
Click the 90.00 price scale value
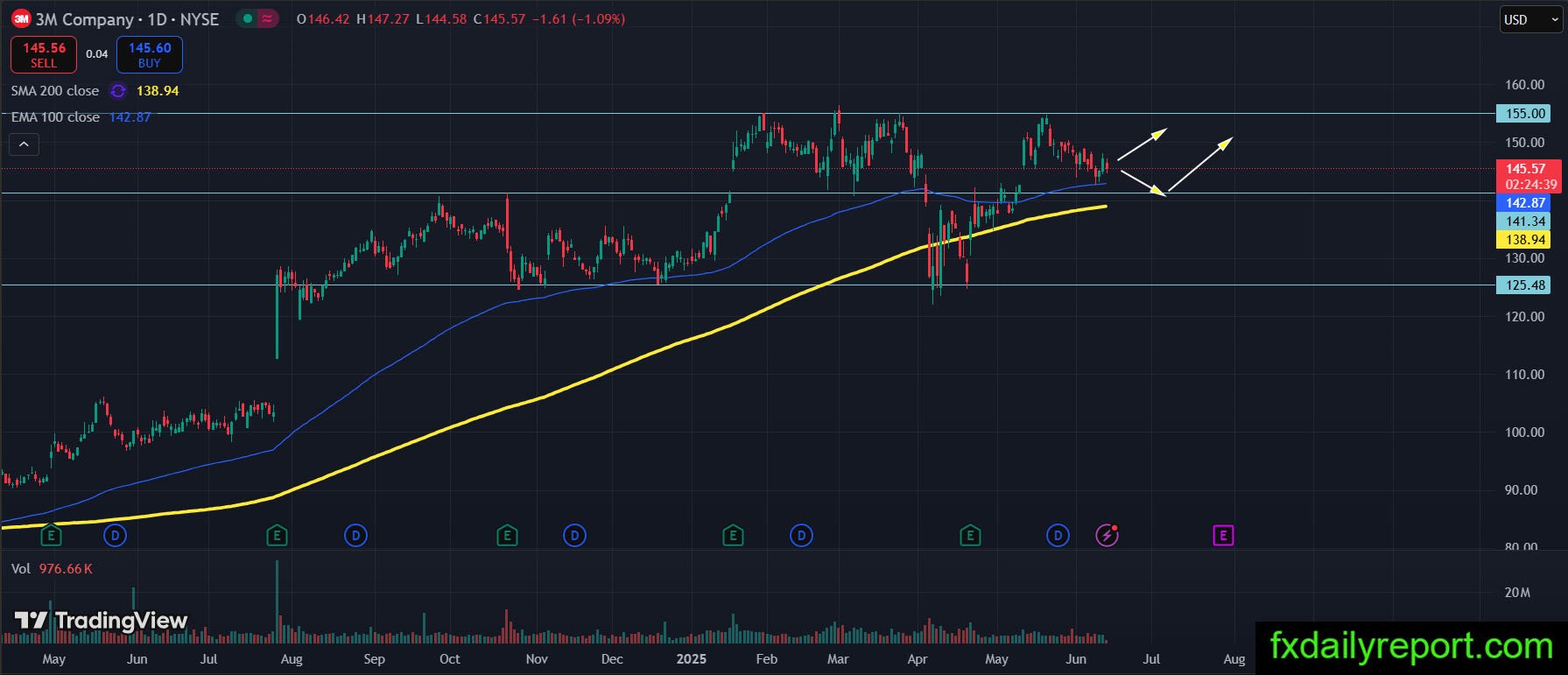pyautogui.click(x=1522, y=490)
